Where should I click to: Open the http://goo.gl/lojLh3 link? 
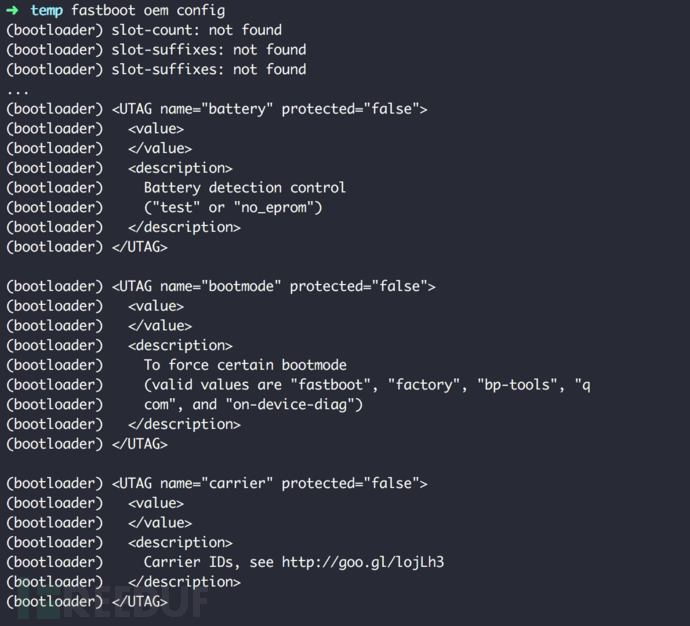362,562
